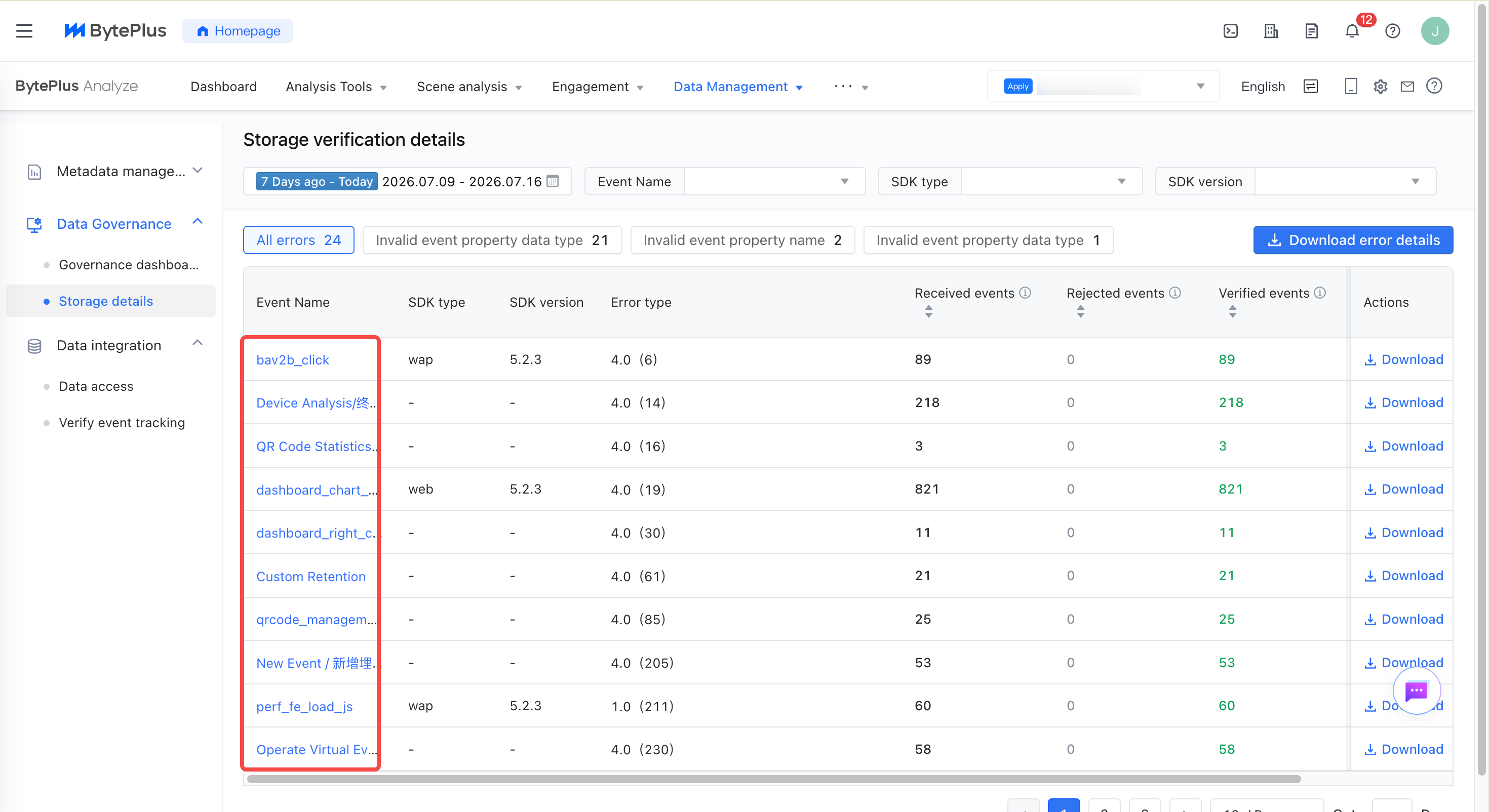Open the hamburger navigation menu

[x=24, y=31]
